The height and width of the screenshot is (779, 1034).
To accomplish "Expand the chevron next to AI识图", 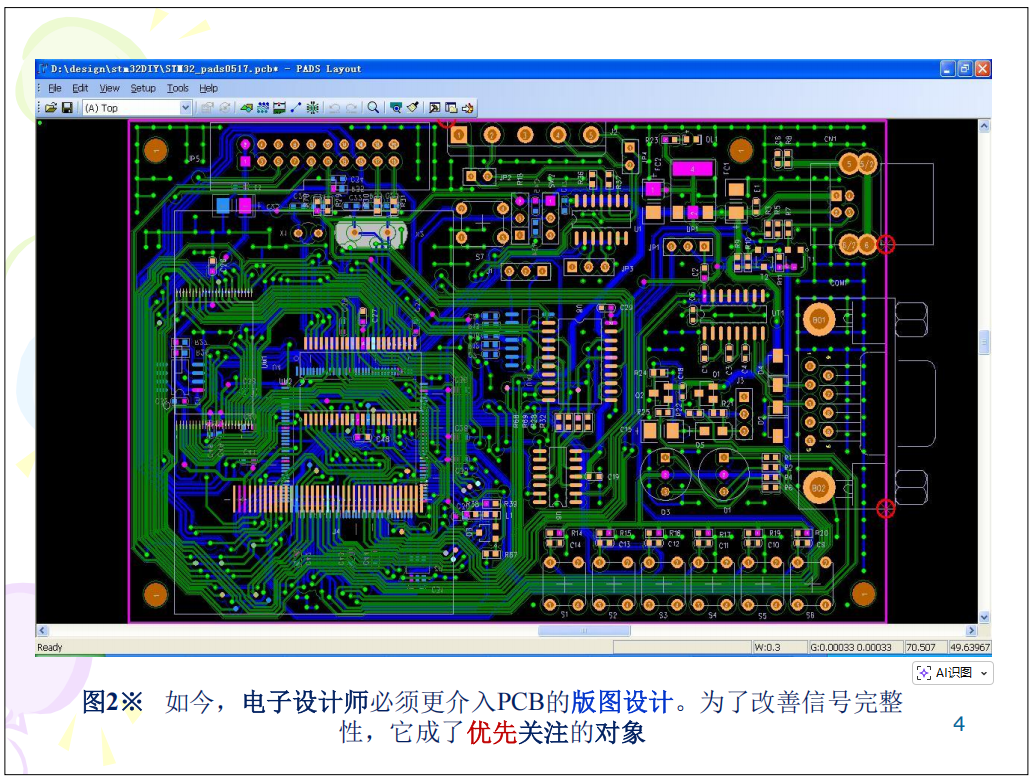I will point(984,673).
